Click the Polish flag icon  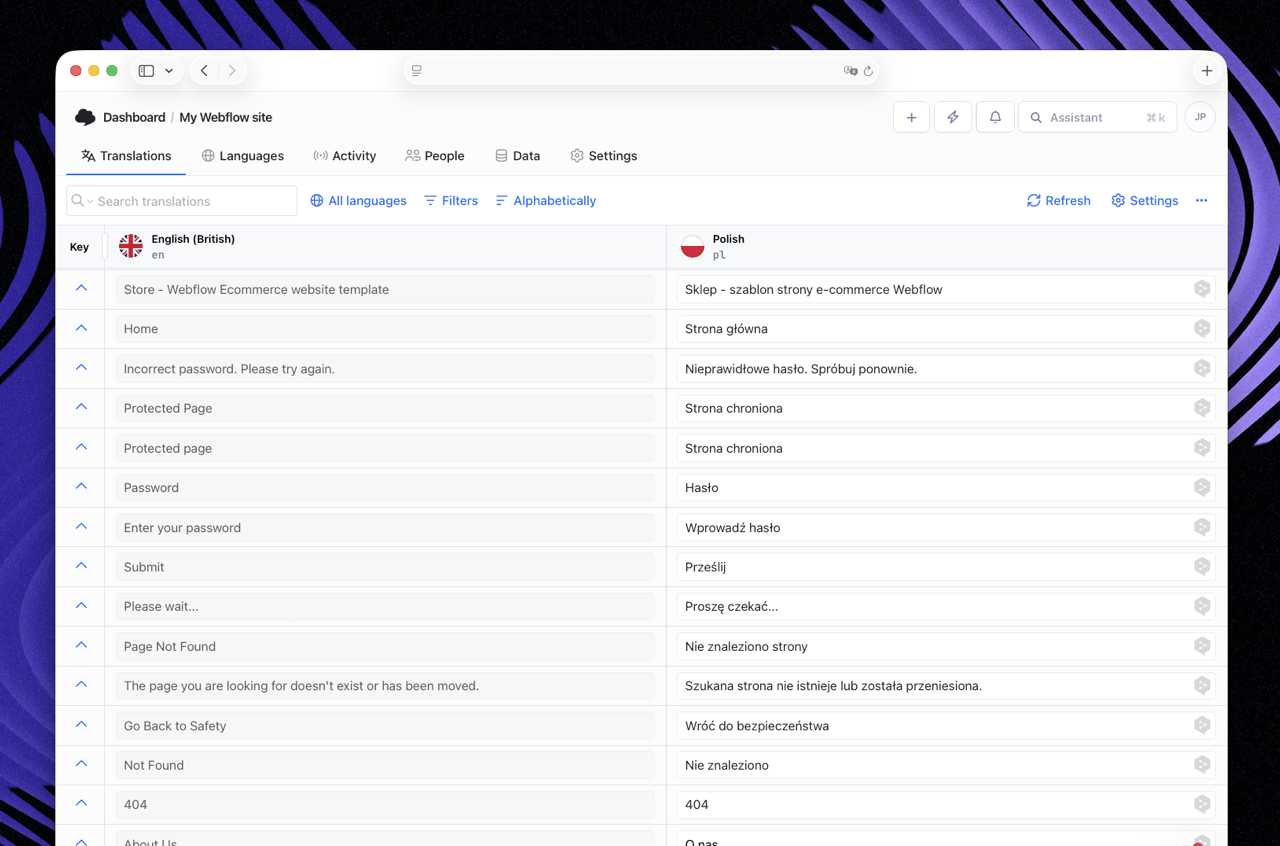[693, 246]
